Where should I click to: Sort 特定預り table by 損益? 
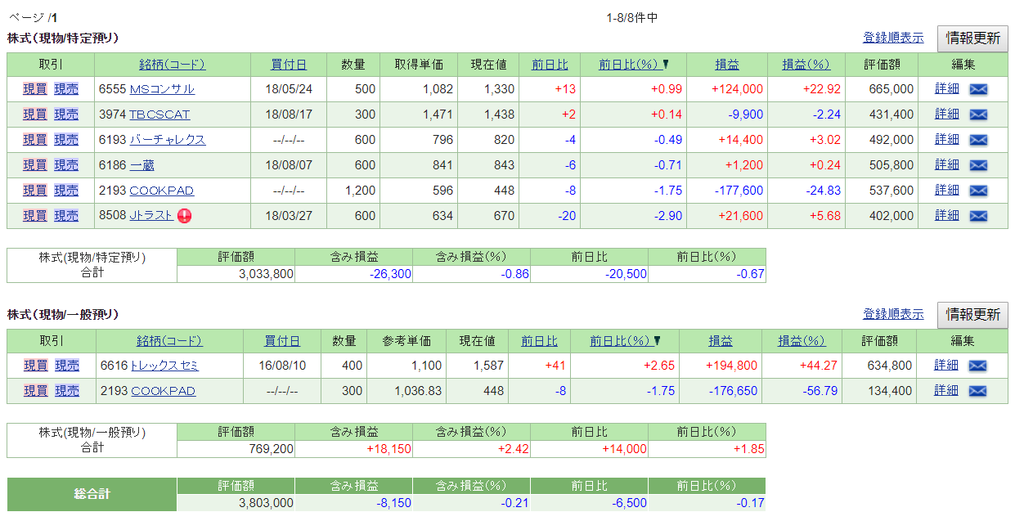click(727, 65)
